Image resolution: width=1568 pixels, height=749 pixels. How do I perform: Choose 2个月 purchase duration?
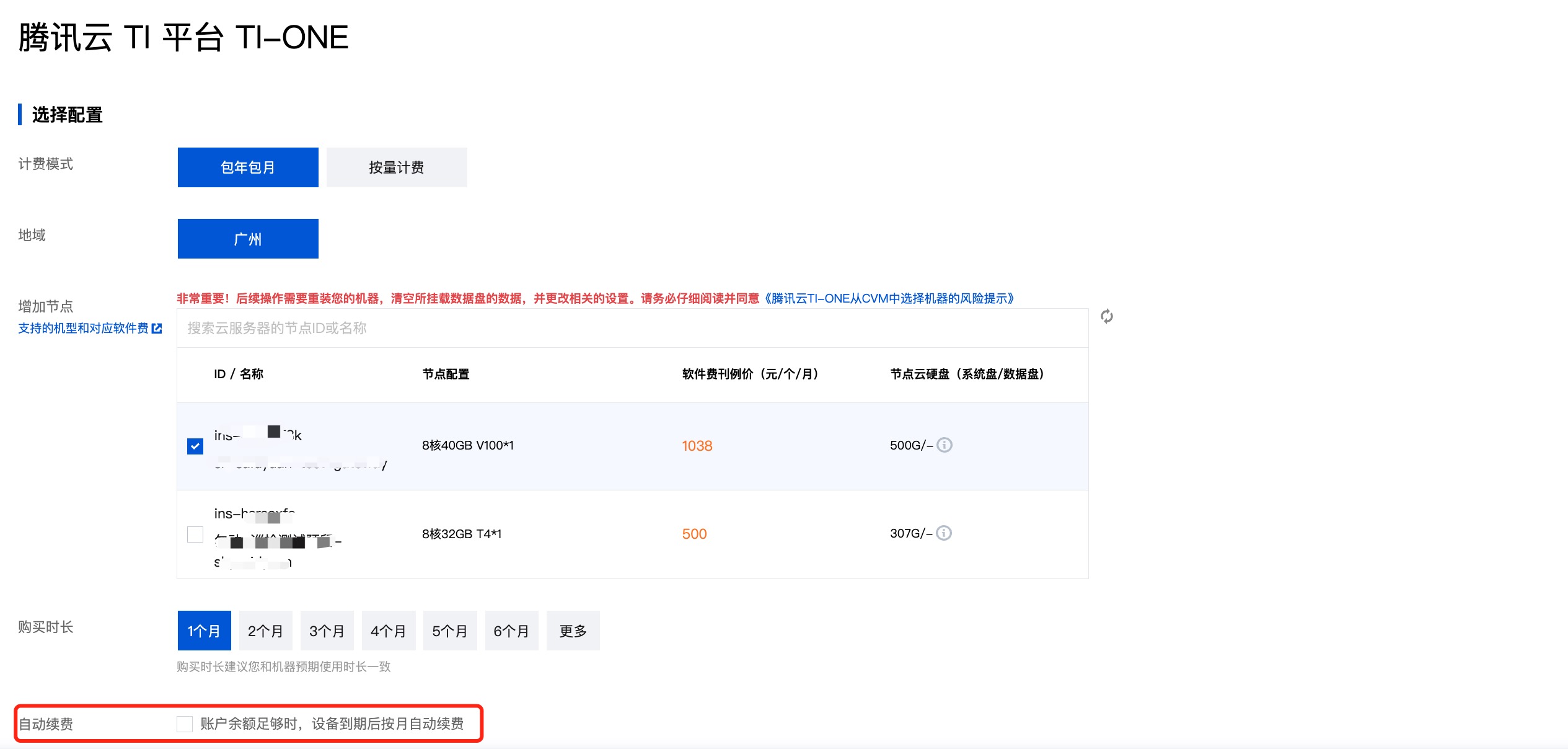[265, 631]
